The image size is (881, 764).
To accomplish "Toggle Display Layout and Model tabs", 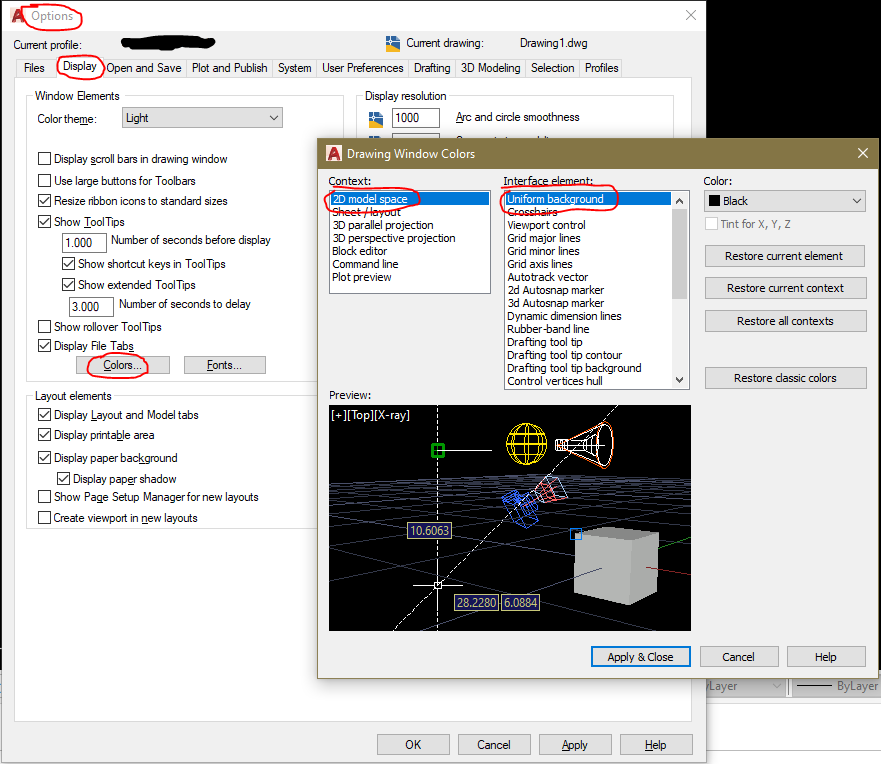I will (x=44, y=415).
